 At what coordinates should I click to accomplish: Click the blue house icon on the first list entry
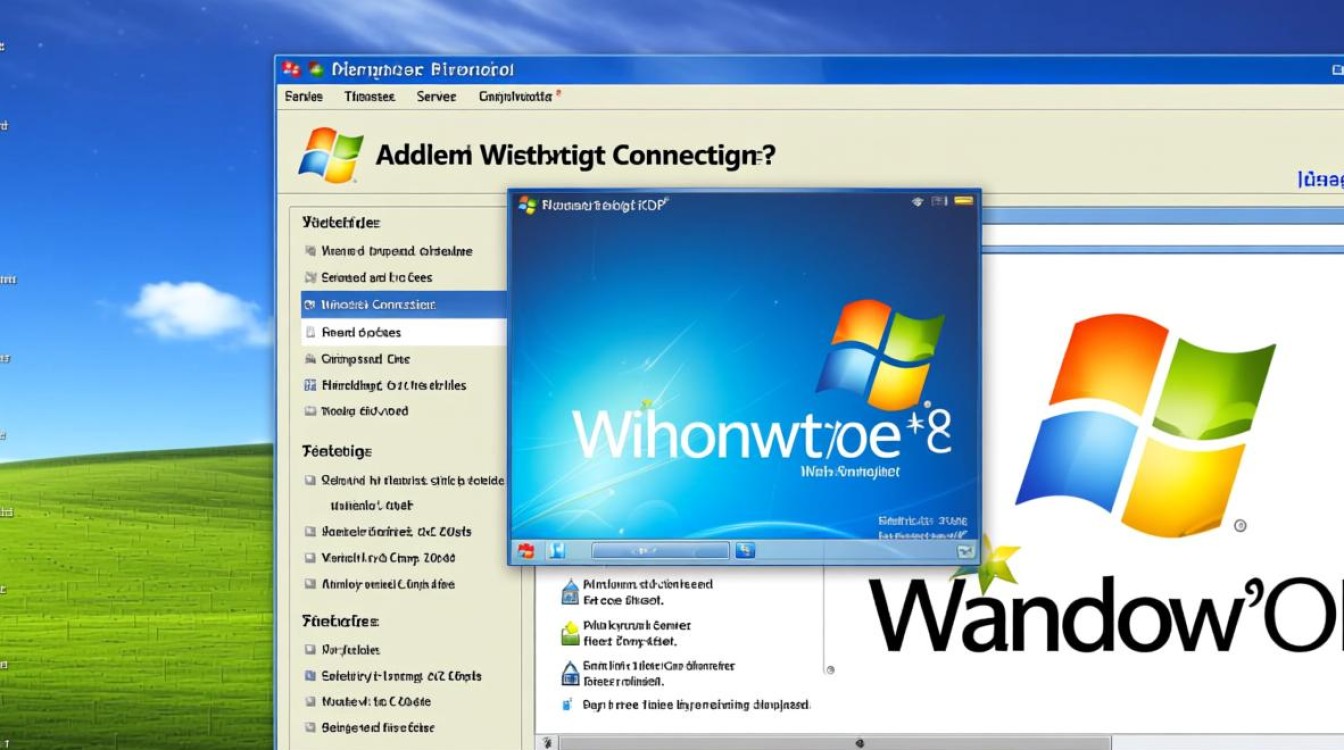pos(570,591)
